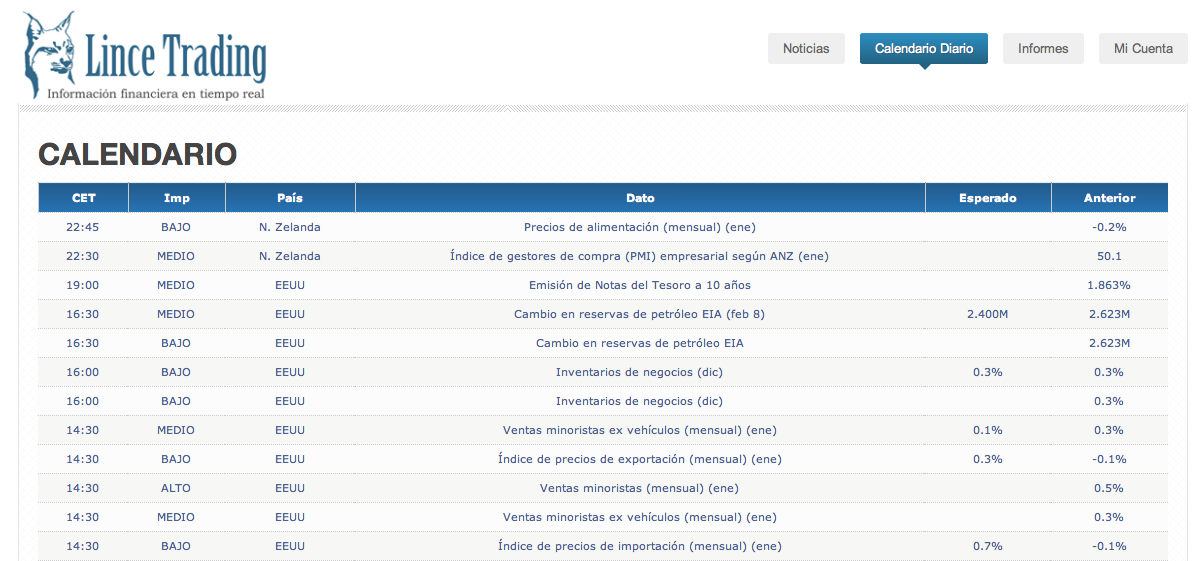This screenshot has height=561, width=1198.
Task: Click the Anterior column header
Action: [x=1109, y=198]
